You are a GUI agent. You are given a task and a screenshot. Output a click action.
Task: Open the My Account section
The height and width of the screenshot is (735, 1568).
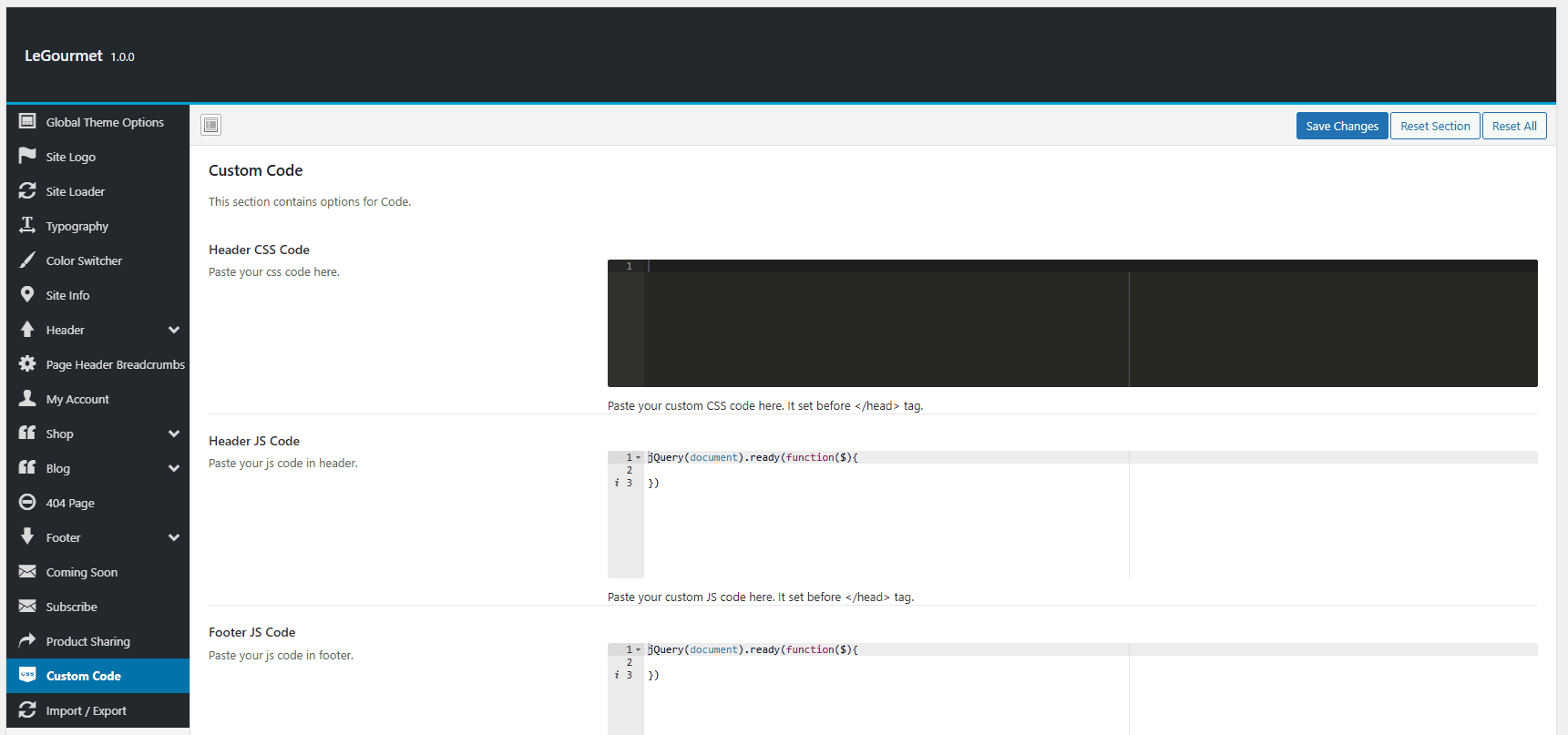(x=97, y=399)
